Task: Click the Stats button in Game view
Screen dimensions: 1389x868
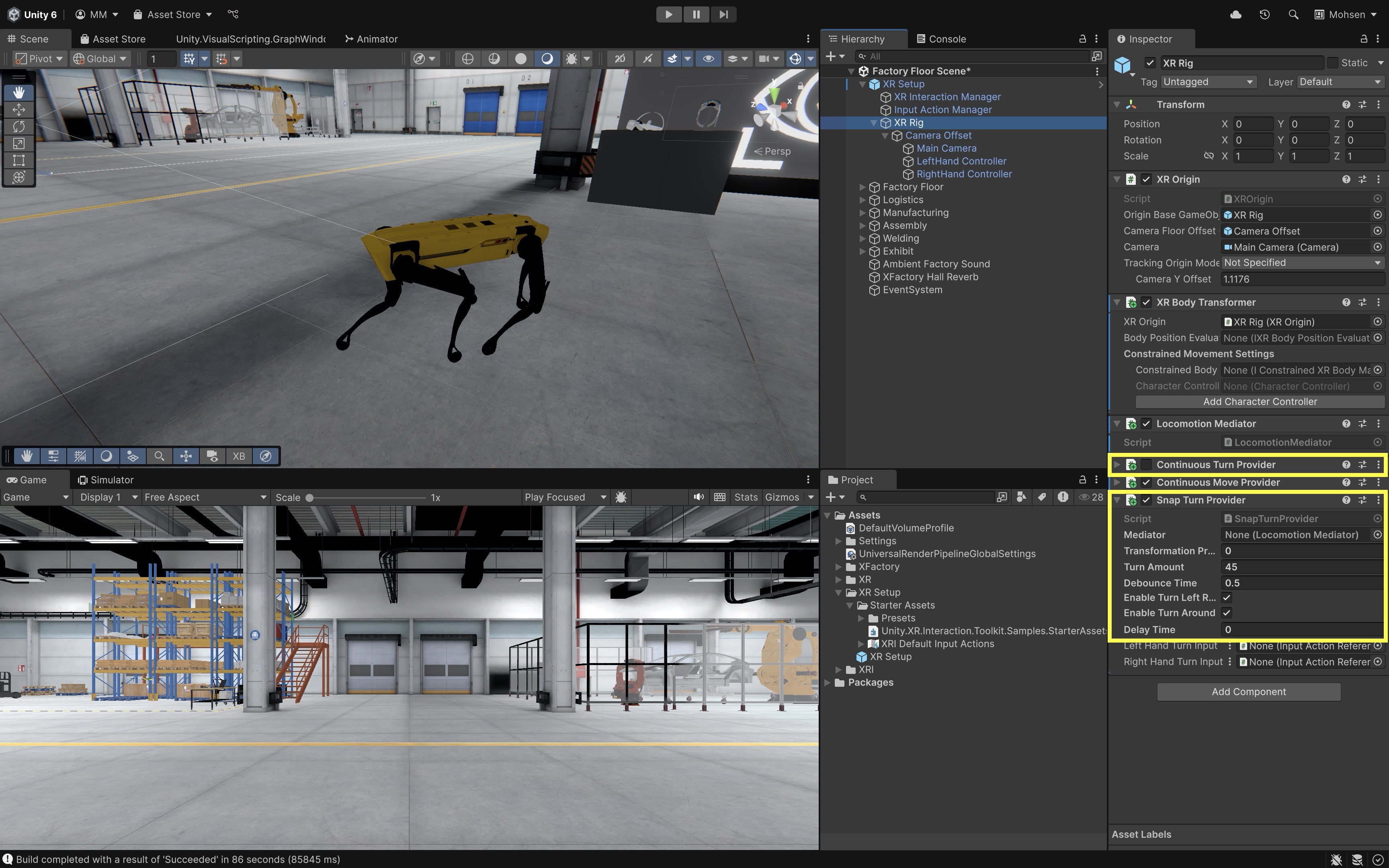Action: tap(746, 497)
